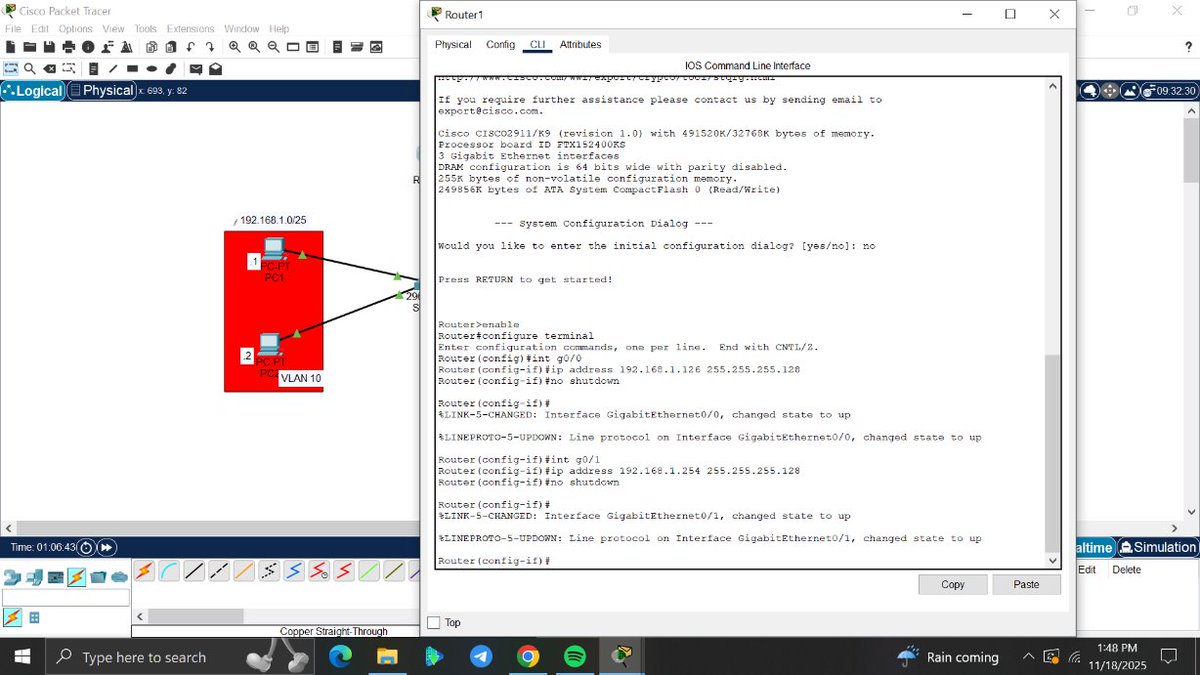
Task: Pick the Copper Straight-Through black cable icon
Action: point(194,571)
